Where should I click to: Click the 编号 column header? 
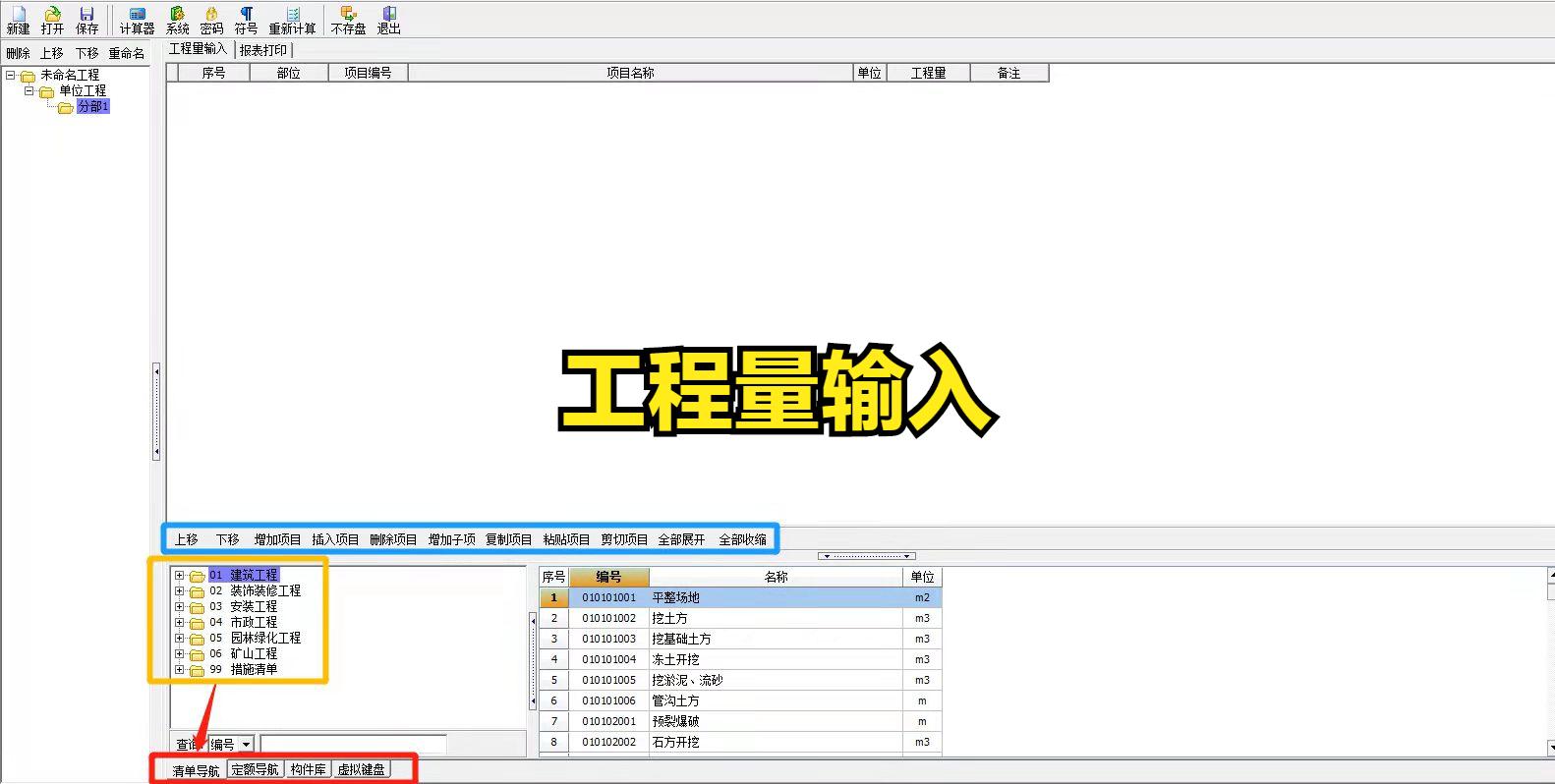(x=608, y=577)
